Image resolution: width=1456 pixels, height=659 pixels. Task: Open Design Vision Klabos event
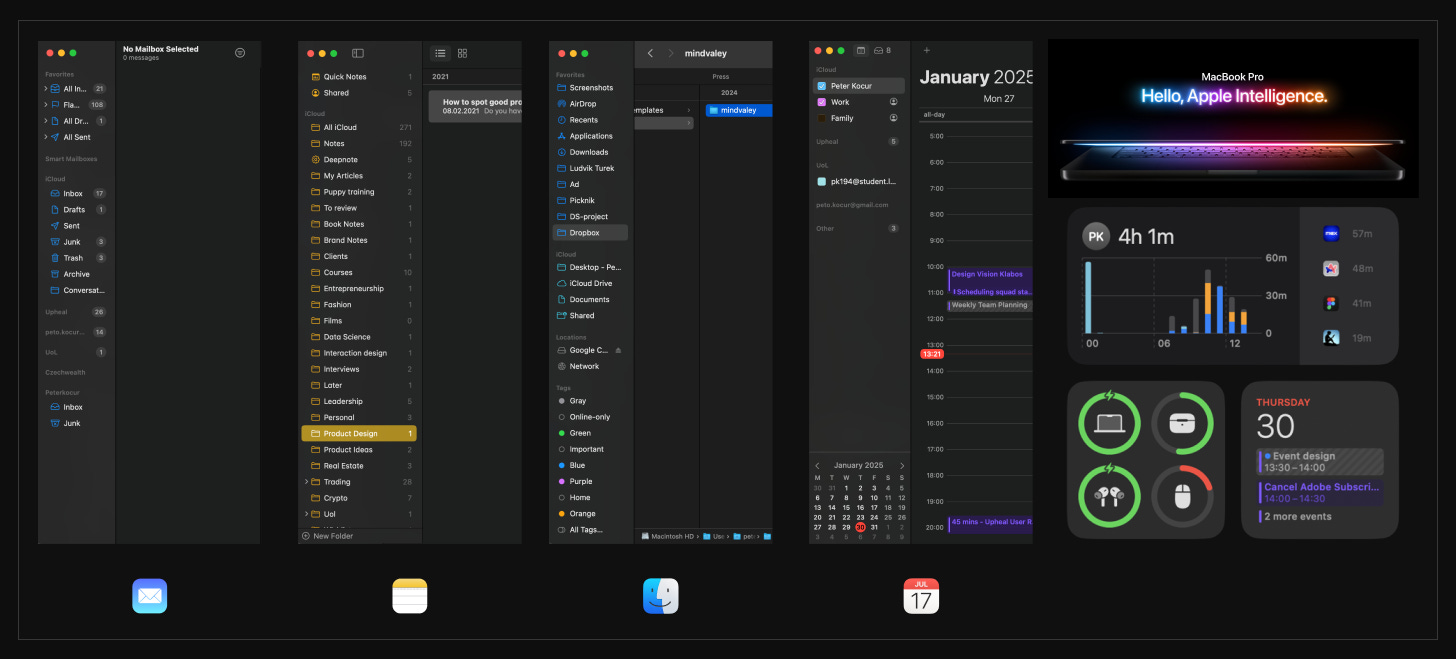click(x=990, y=274)
